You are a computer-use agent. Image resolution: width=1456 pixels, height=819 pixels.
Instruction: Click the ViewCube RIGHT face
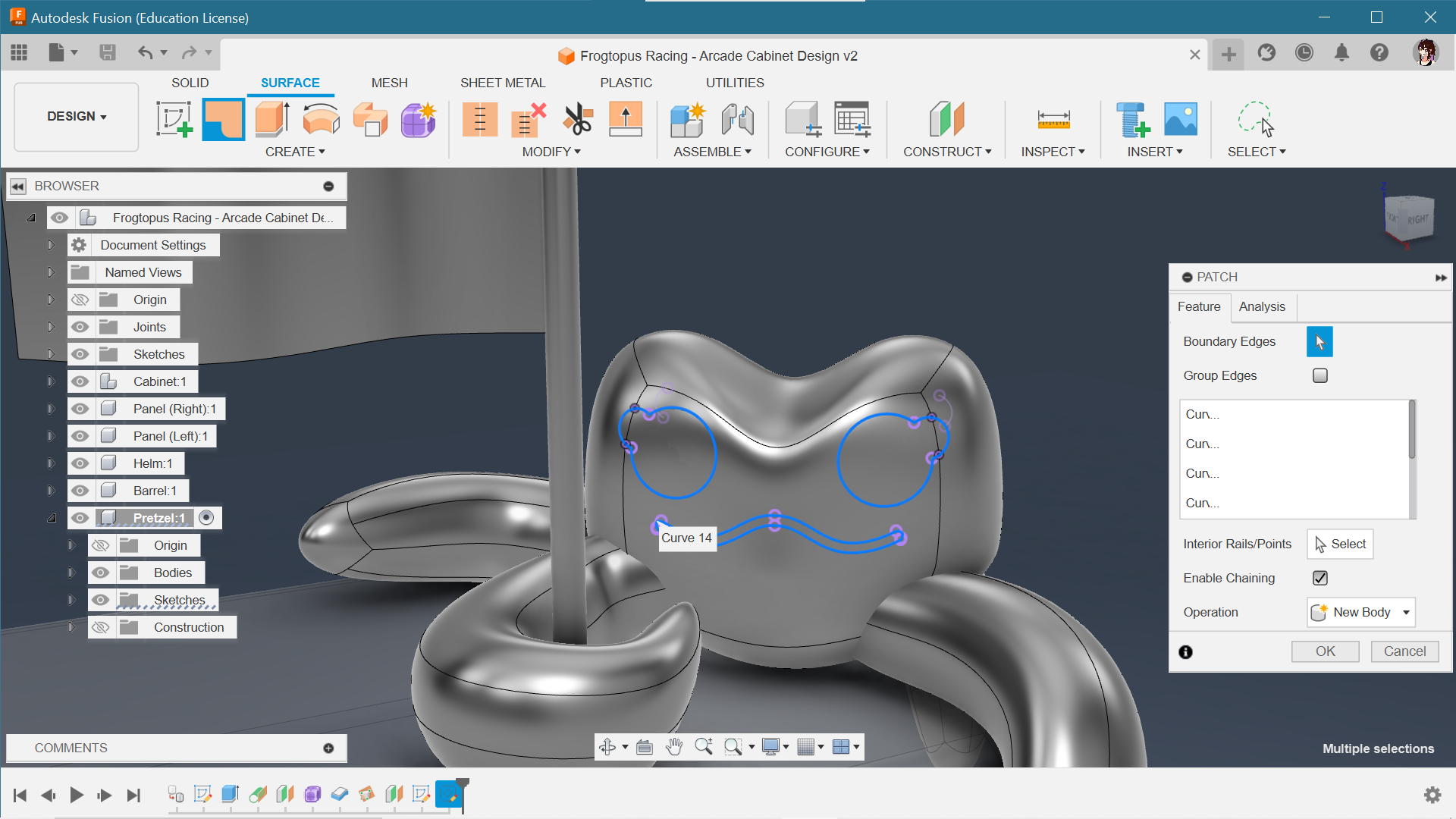click(1417, 220)
